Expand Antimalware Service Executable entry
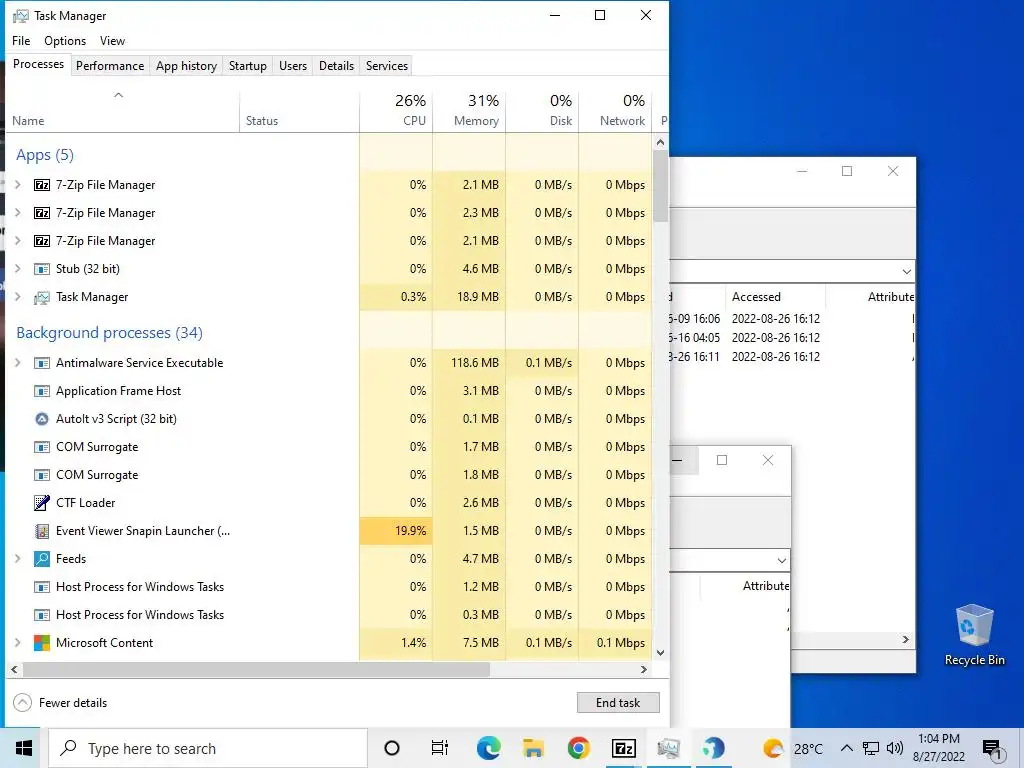This screenshot has width=1024, height=768. pos(18,363)
